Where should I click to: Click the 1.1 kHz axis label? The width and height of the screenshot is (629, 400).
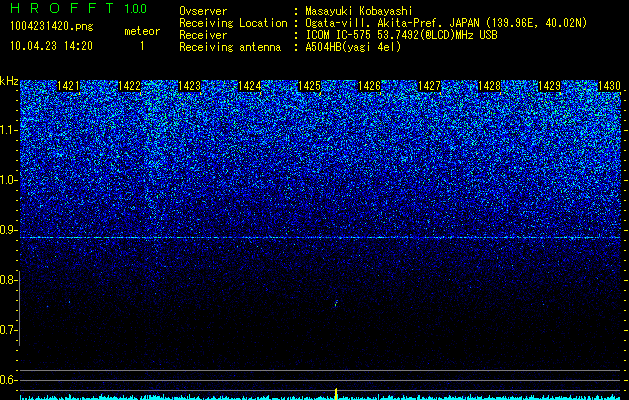point(9,130)
